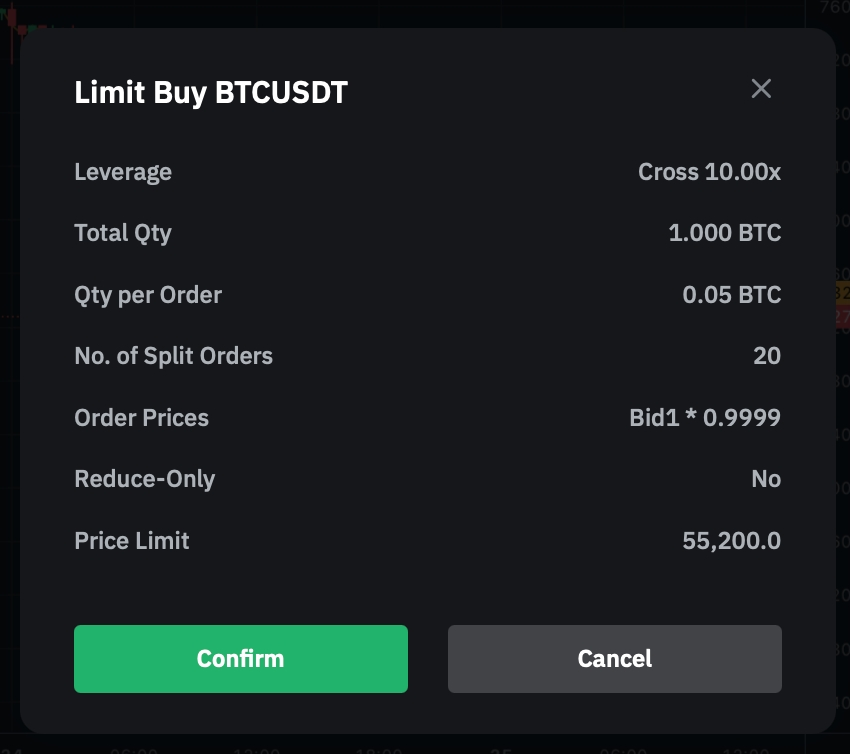Select the Bid1 * 0.9999 price formula

coord(705,418)
